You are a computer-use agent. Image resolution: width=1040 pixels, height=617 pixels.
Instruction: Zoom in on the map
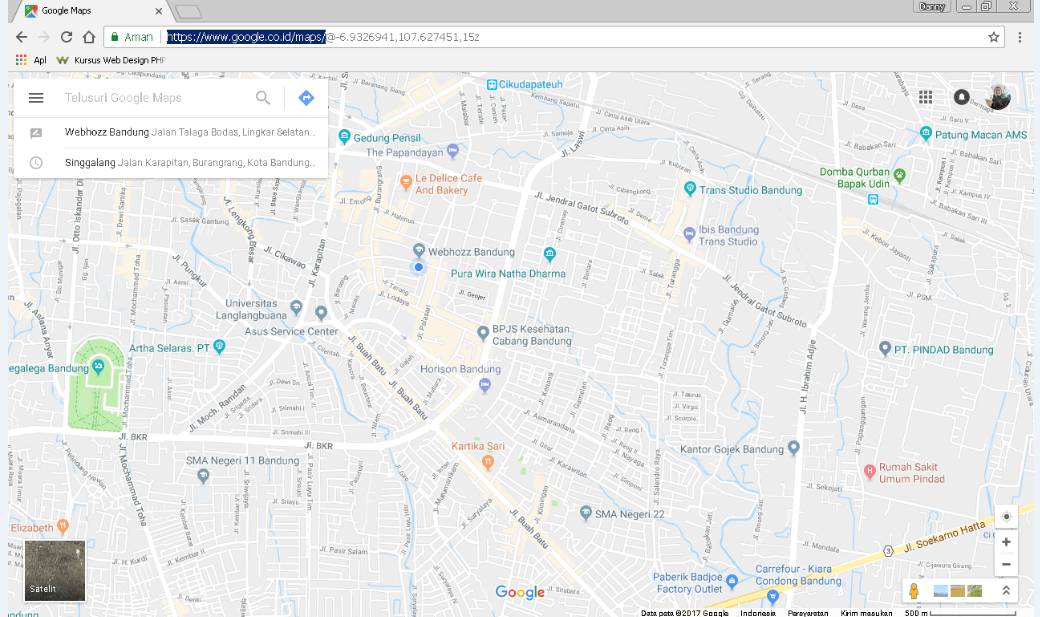pos(1006,542)
